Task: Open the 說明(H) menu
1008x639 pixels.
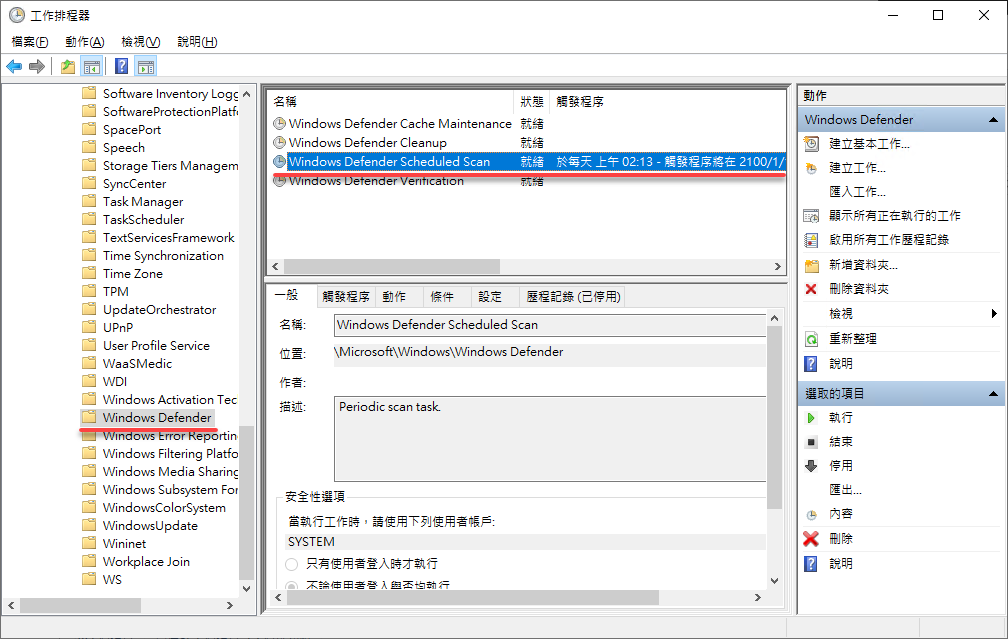Action: point(197,42)
